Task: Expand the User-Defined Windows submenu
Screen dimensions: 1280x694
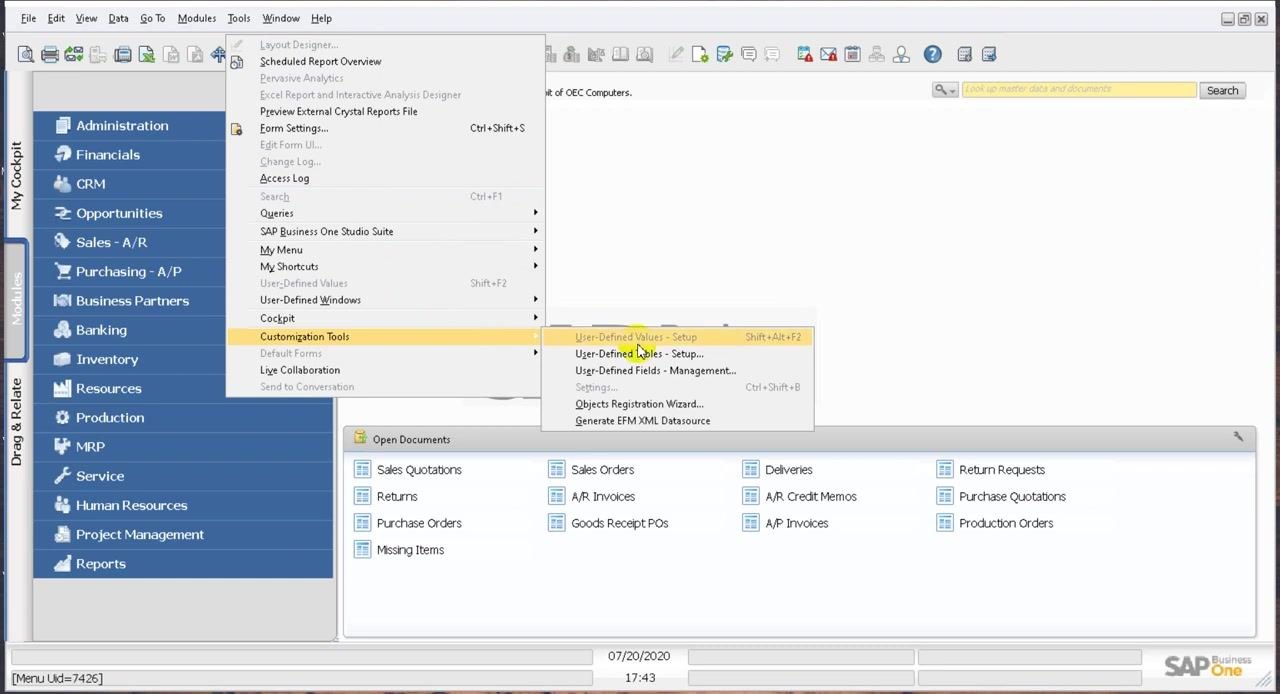Action: [x=535, y=300]
